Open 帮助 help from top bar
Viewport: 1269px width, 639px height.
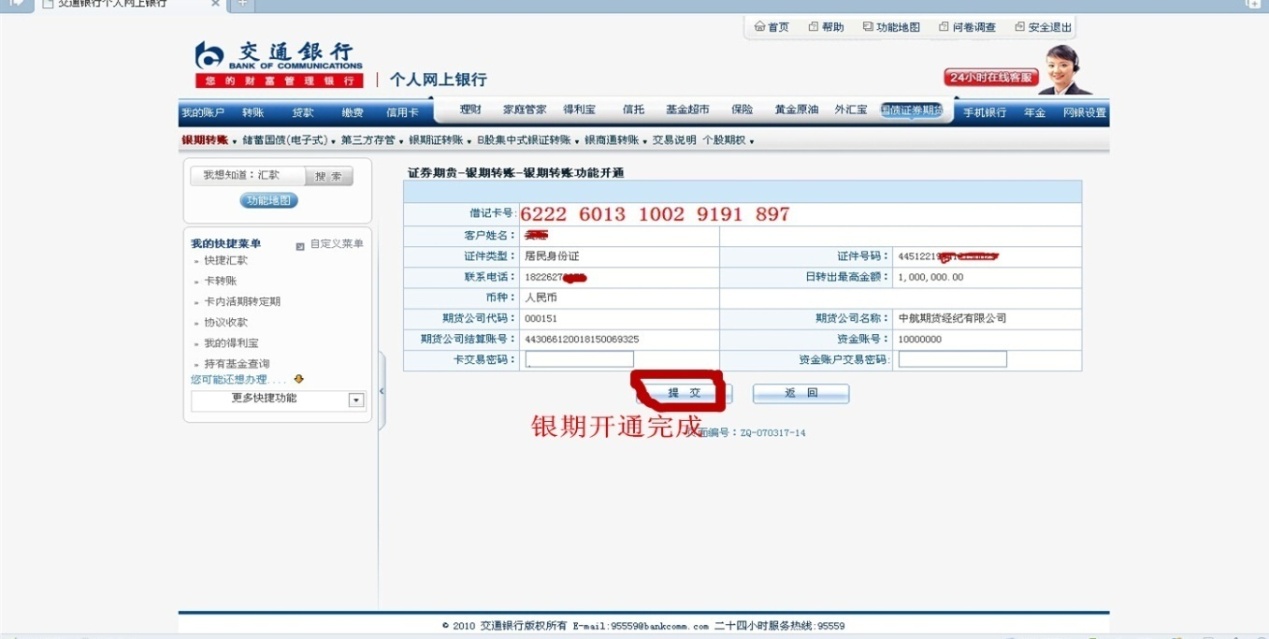click(x=826, y=27)
